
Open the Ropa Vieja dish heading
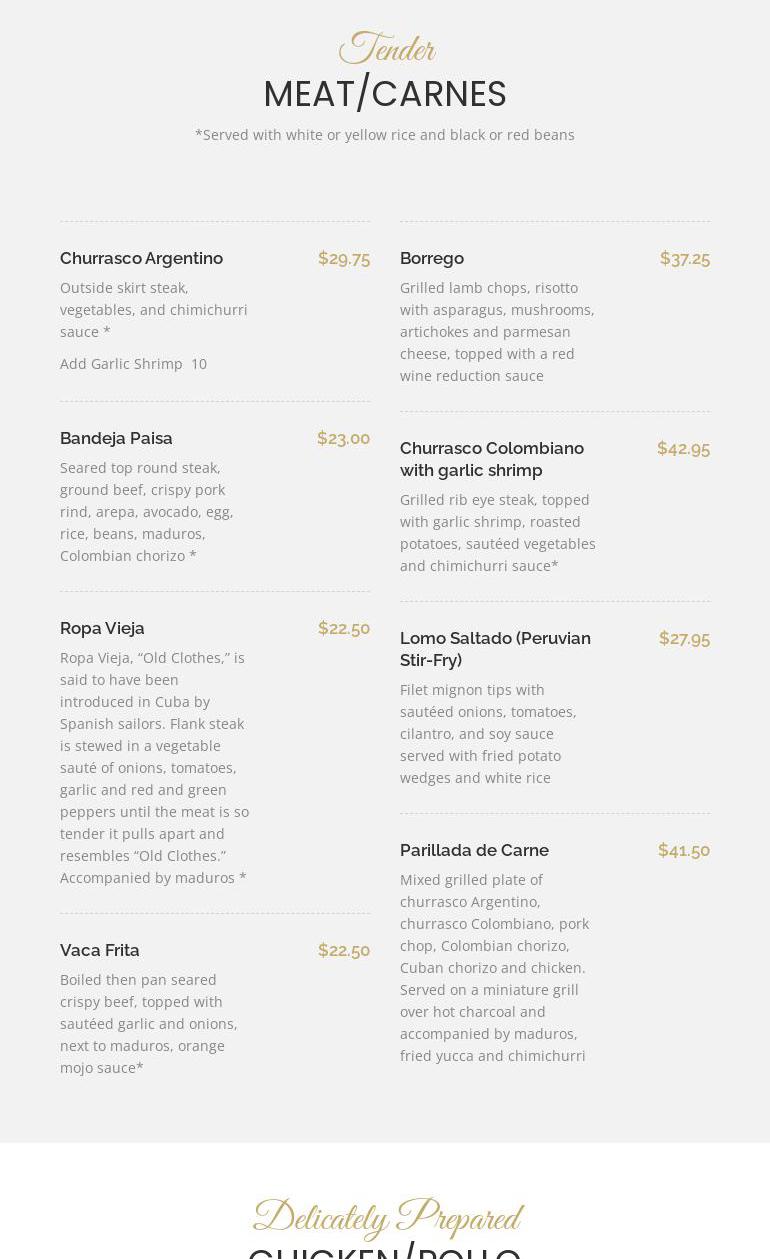coord(102,628)
